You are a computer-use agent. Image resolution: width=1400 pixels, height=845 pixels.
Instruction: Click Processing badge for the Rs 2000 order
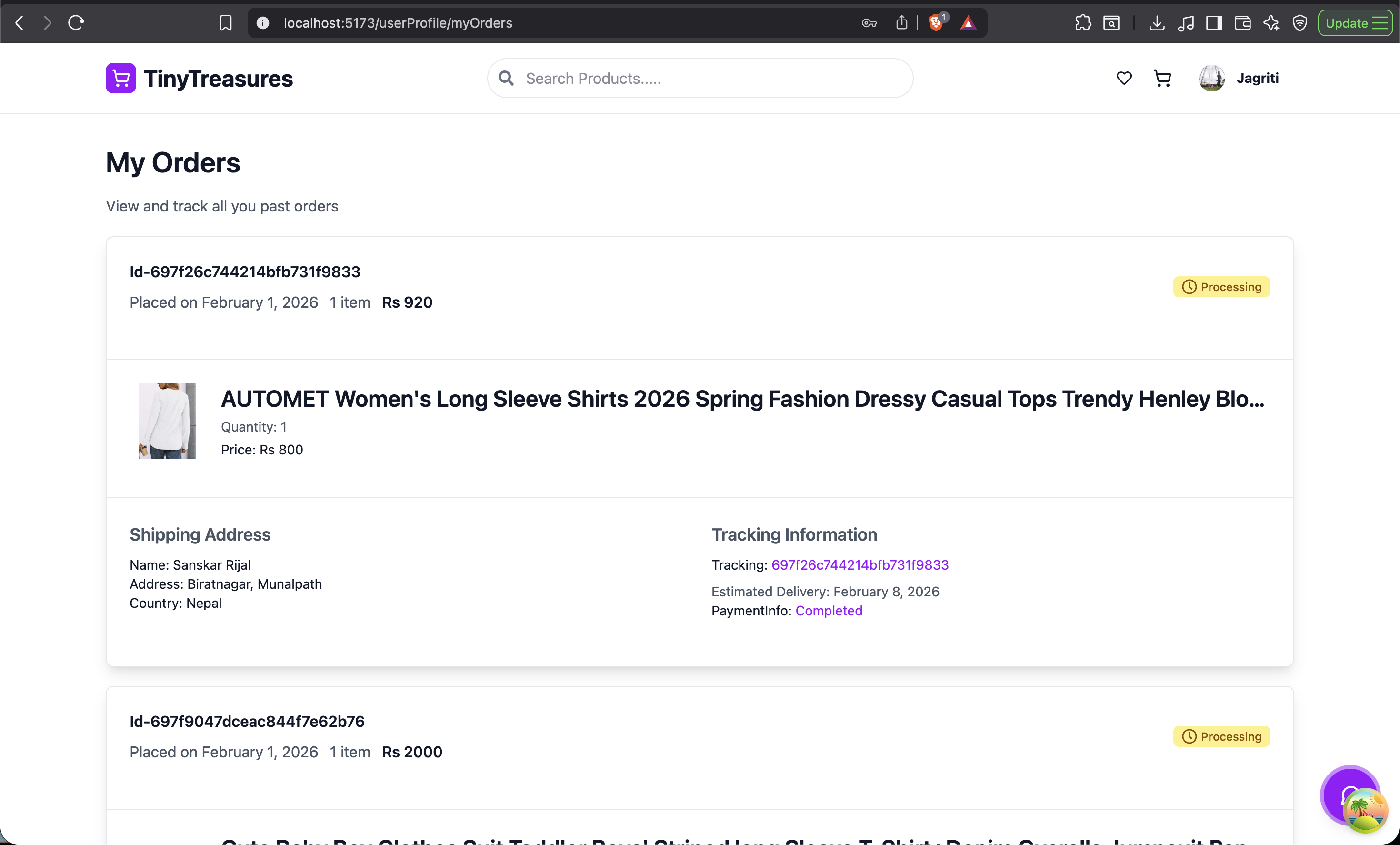1221,736
